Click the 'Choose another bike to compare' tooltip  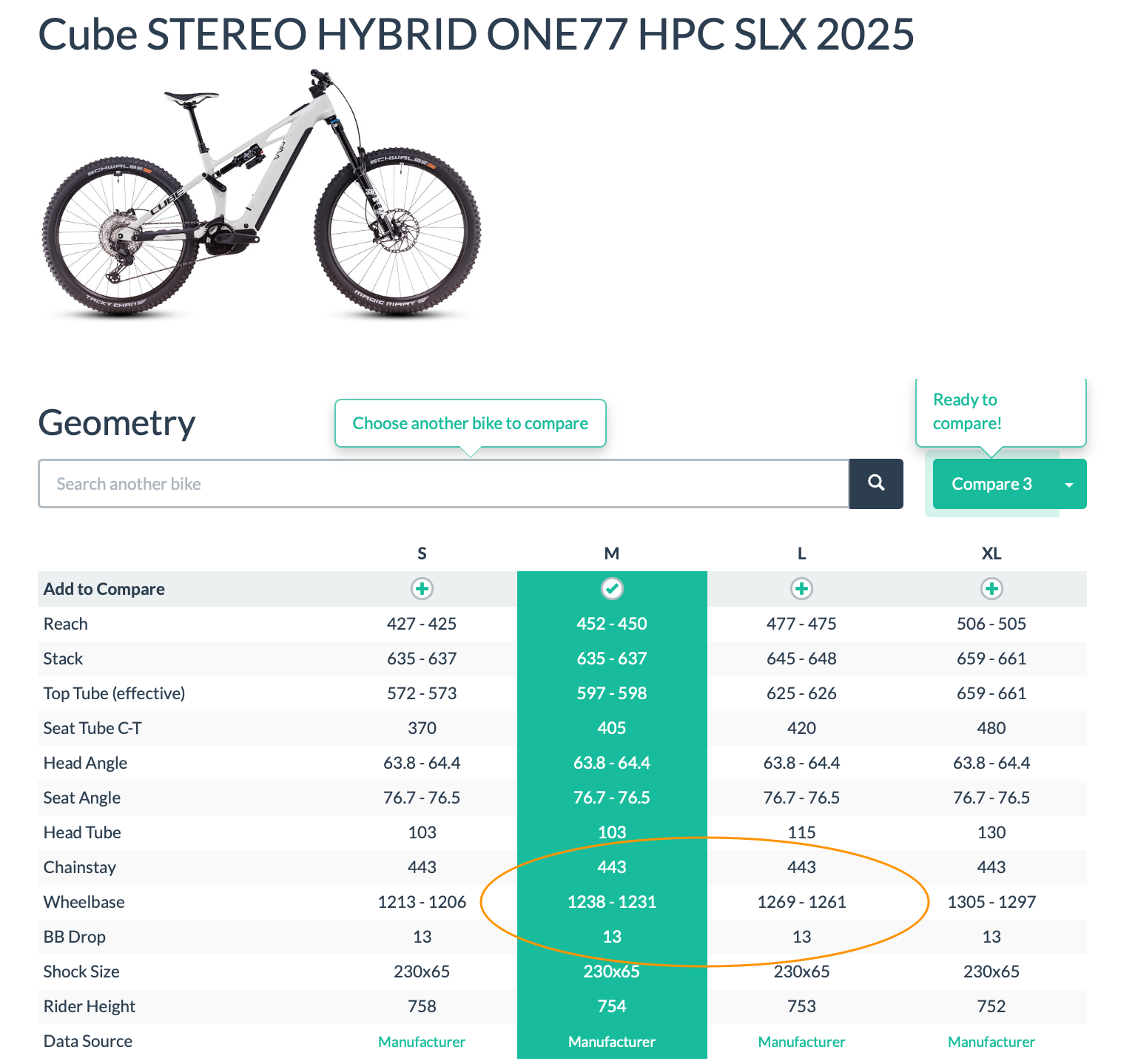point(471,423)
